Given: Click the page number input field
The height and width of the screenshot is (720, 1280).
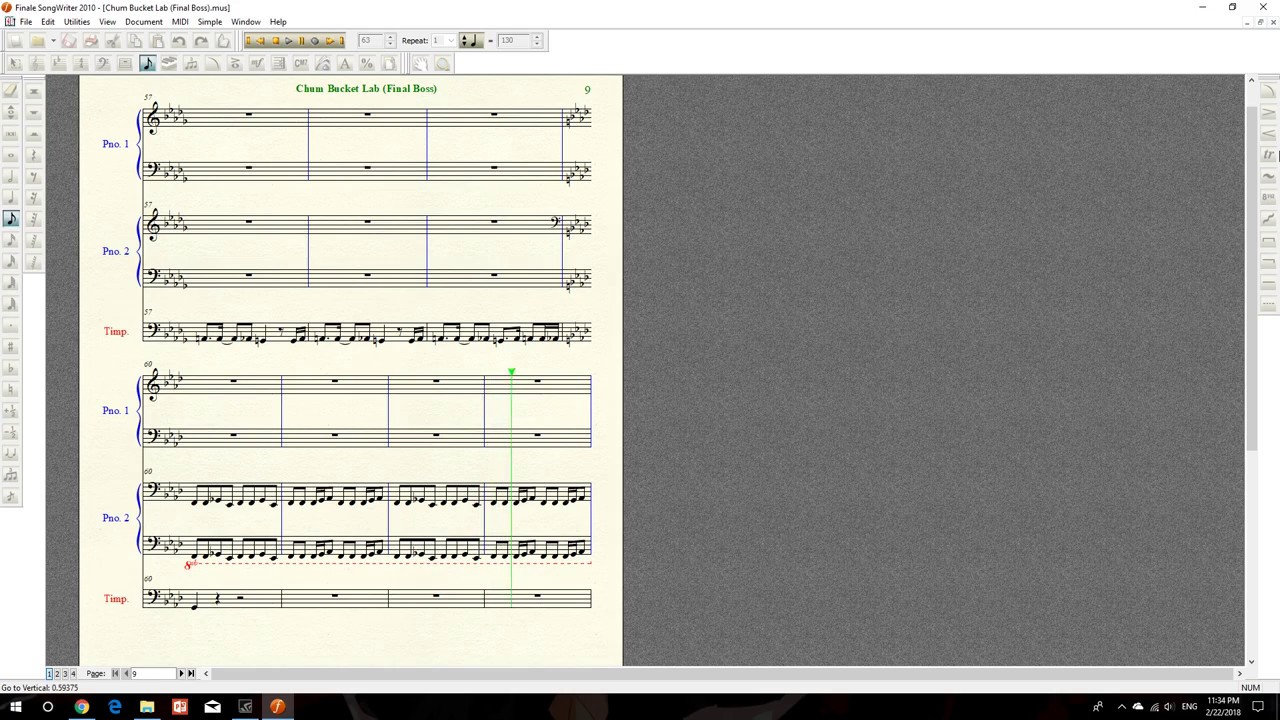Looking at the screenshot, I should tap(153, 674).
